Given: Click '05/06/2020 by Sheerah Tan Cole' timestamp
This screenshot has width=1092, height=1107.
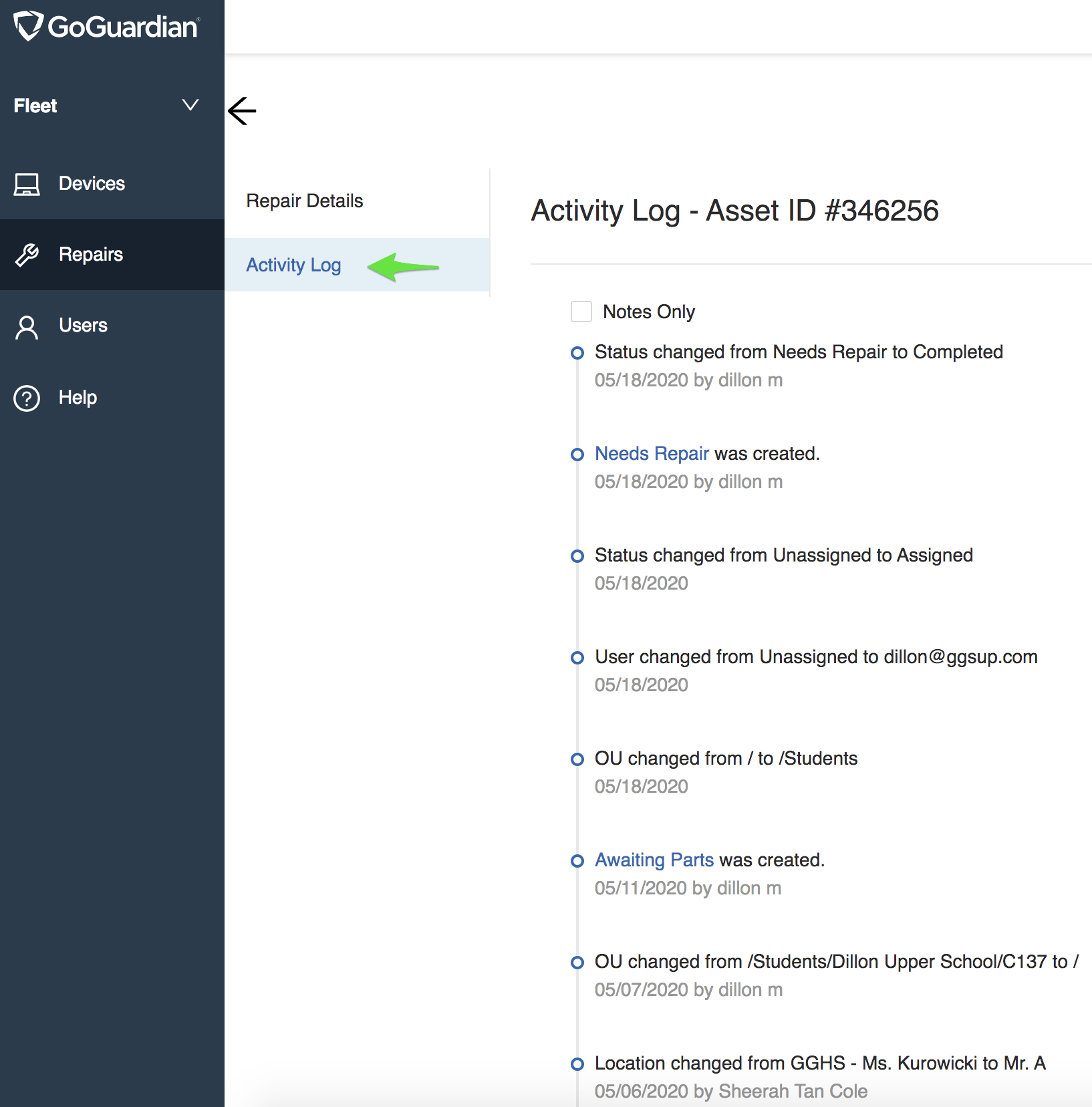Looking at the screenshot, I should point(731,1091).
